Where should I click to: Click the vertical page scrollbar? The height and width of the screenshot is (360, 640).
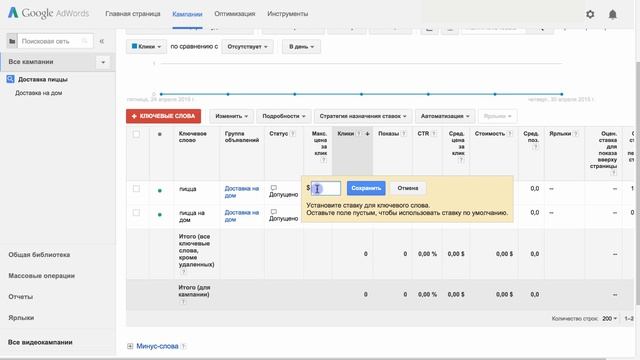click(638, 183)
